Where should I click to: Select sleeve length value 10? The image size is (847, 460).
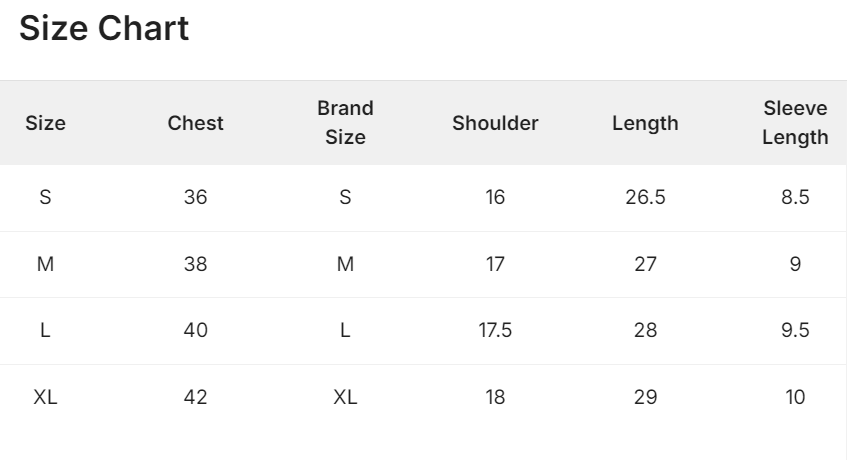click(795, 397)
